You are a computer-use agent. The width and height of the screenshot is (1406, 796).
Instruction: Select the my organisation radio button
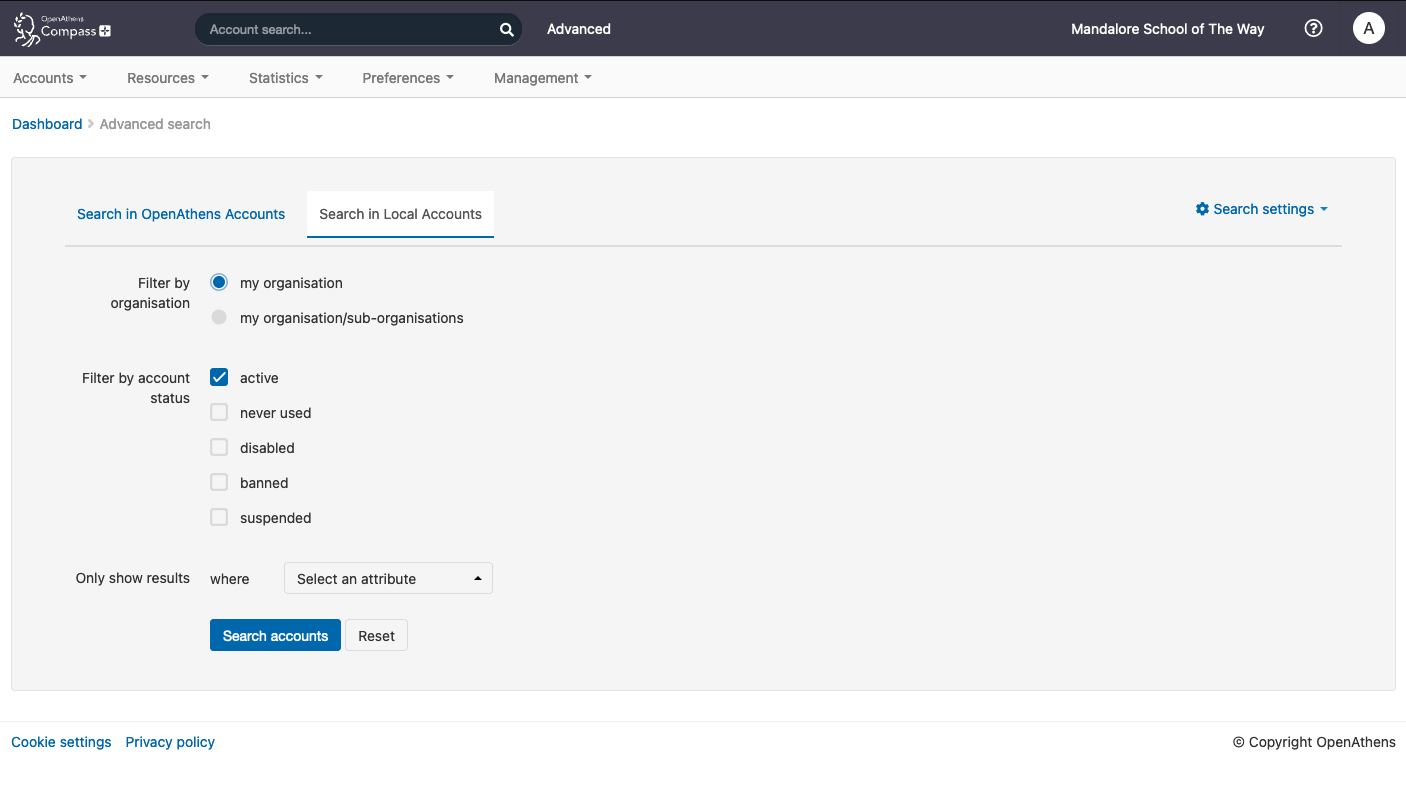point(218,282)
